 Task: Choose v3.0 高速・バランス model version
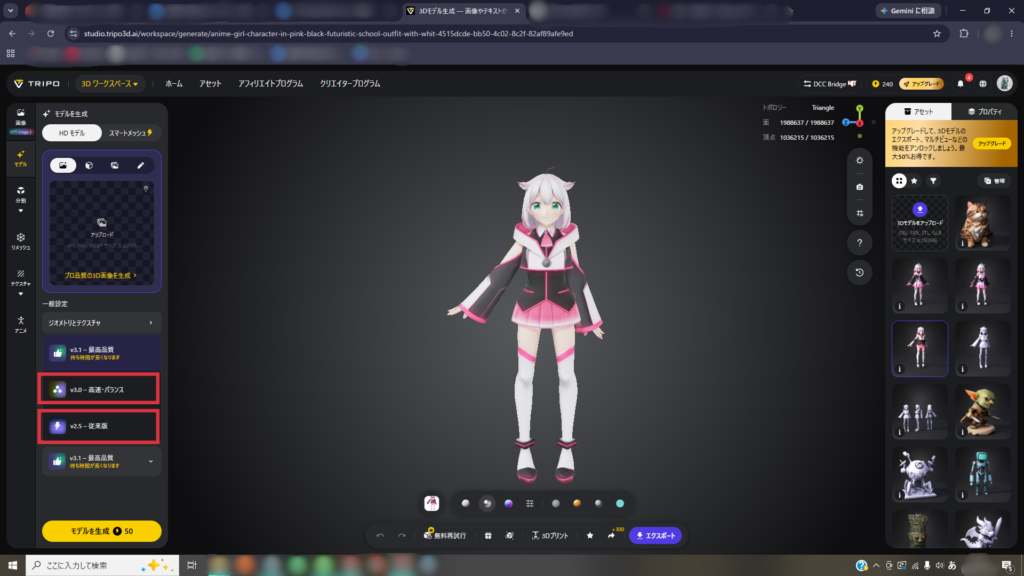[101, 390]
